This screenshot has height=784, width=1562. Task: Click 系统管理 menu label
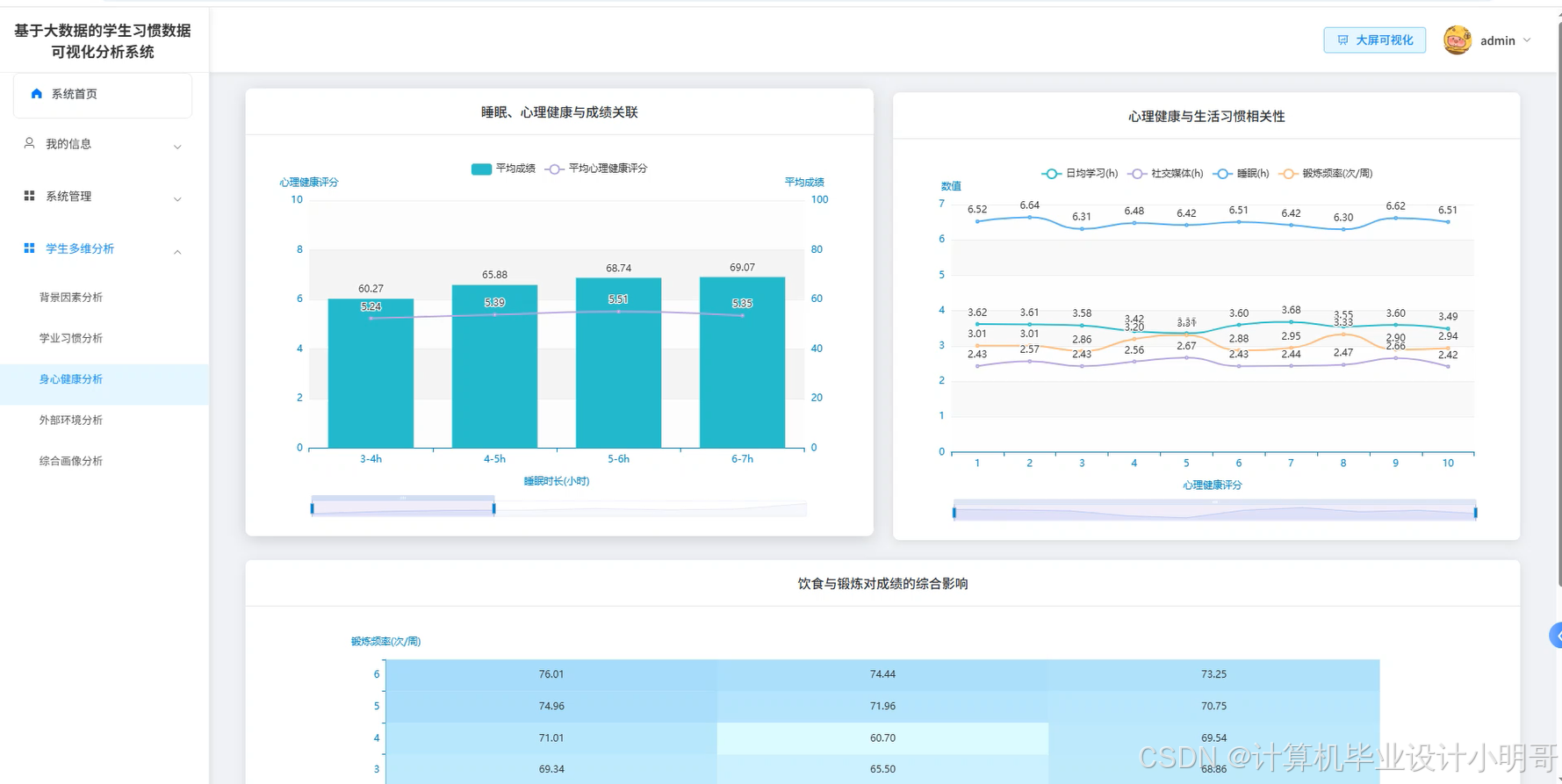point(68,197)
